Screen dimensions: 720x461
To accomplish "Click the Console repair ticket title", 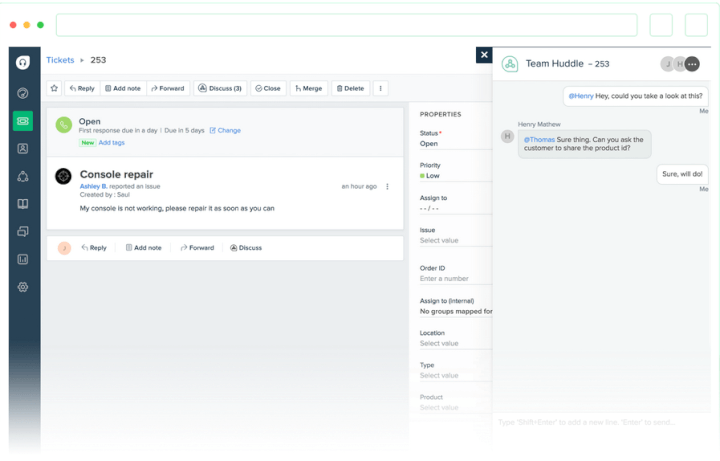I will pyautogui.click(x=117, y=174).
